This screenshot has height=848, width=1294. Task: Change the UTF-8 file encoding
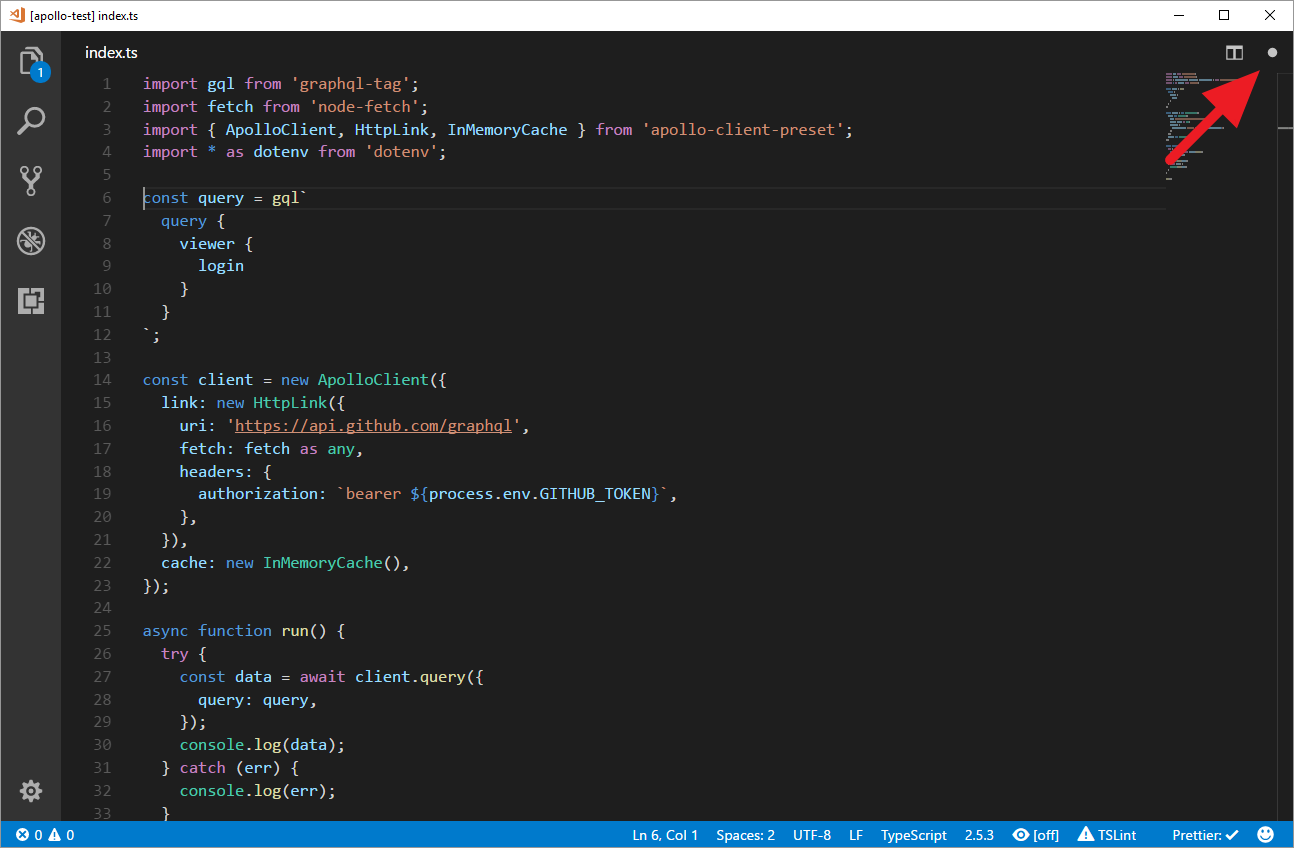tap(812, 834)
